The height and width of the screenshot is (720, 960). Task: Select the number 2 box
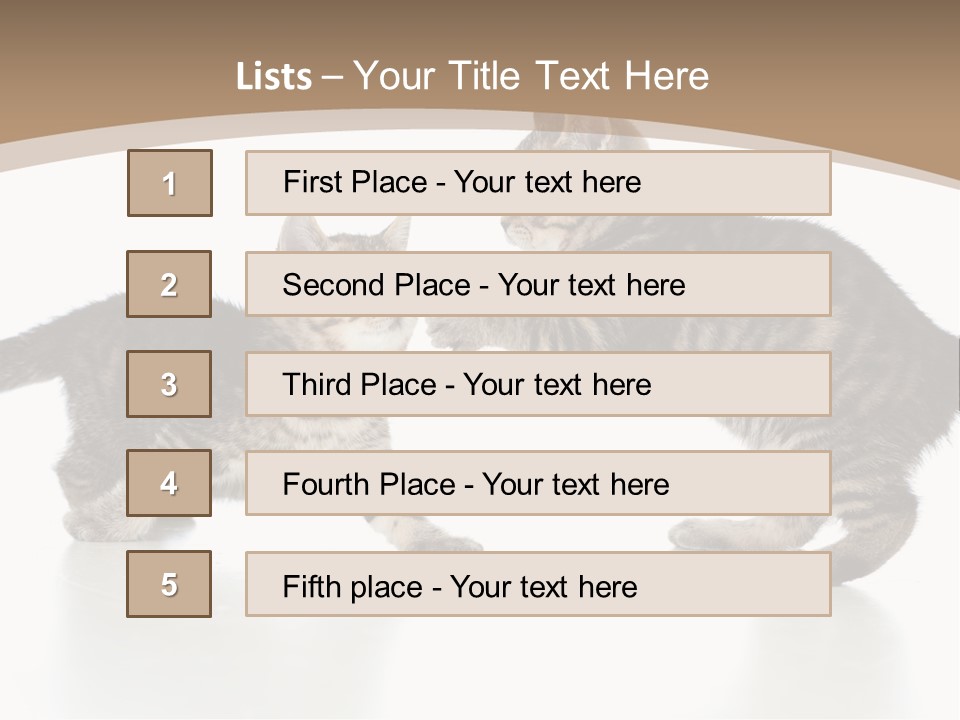pyautogui.click(x=169, y=284)
